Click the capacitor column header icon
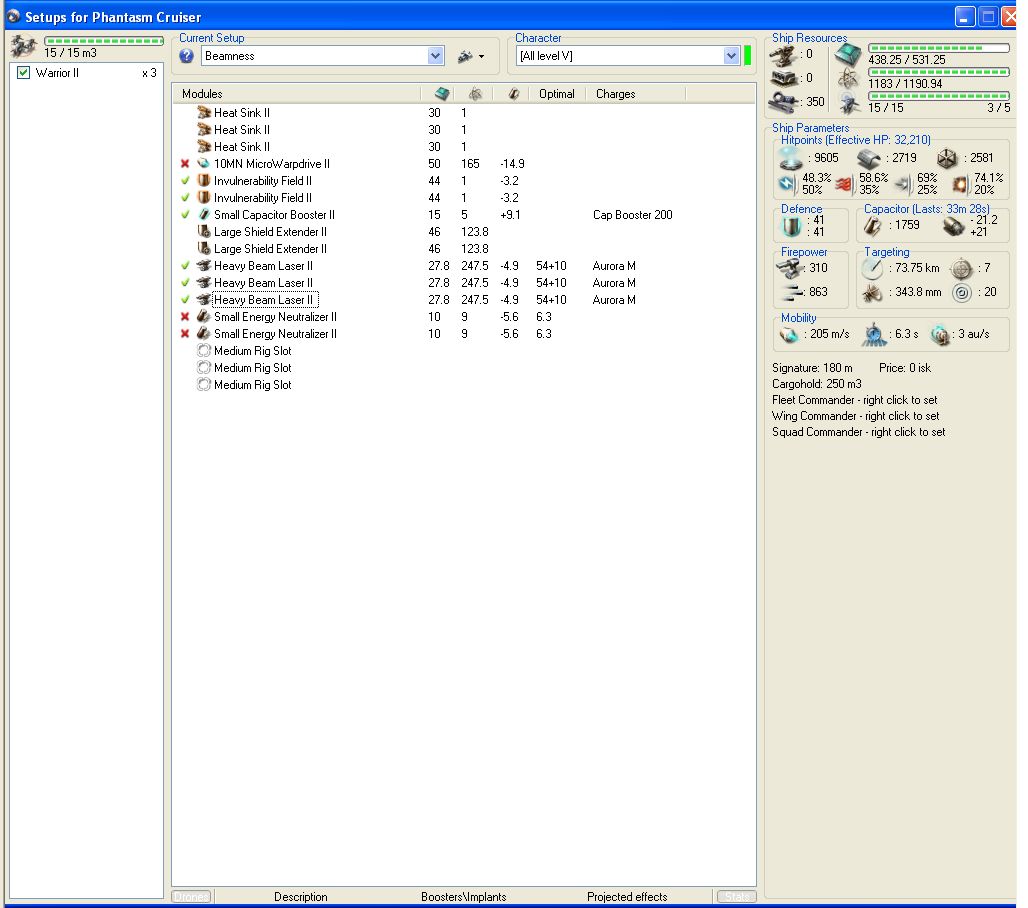1028x908 pixels. point(513,94)
